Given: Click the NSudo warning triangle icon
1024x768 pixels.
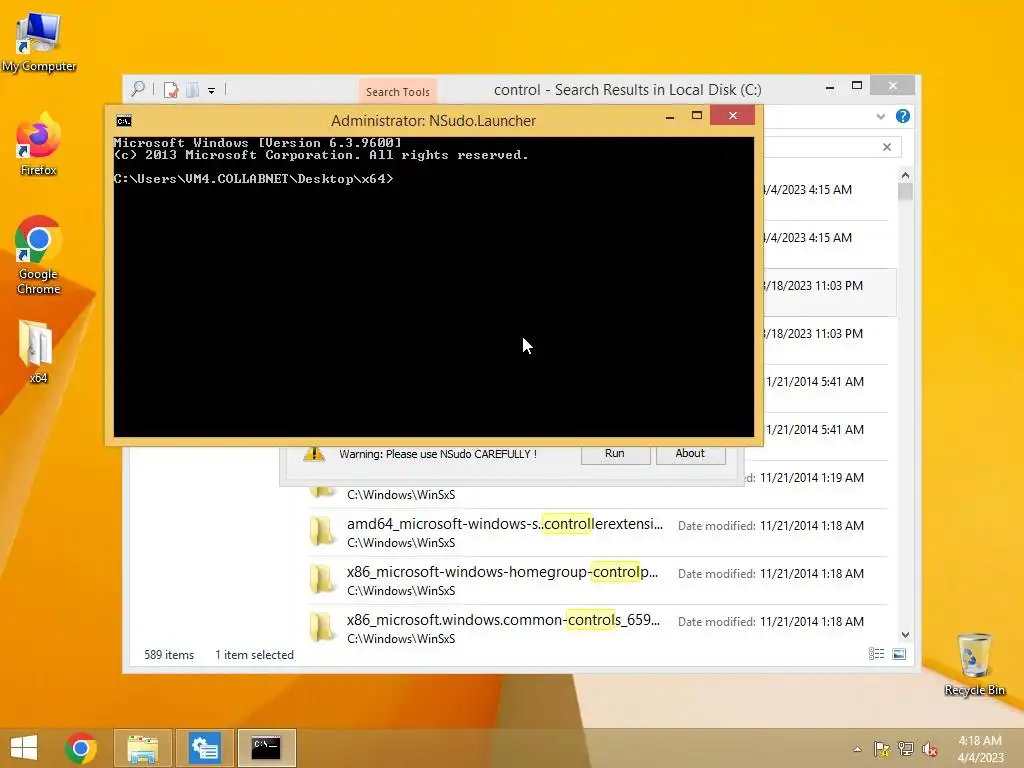Looking at the screenshot, I should coord(314,453).
